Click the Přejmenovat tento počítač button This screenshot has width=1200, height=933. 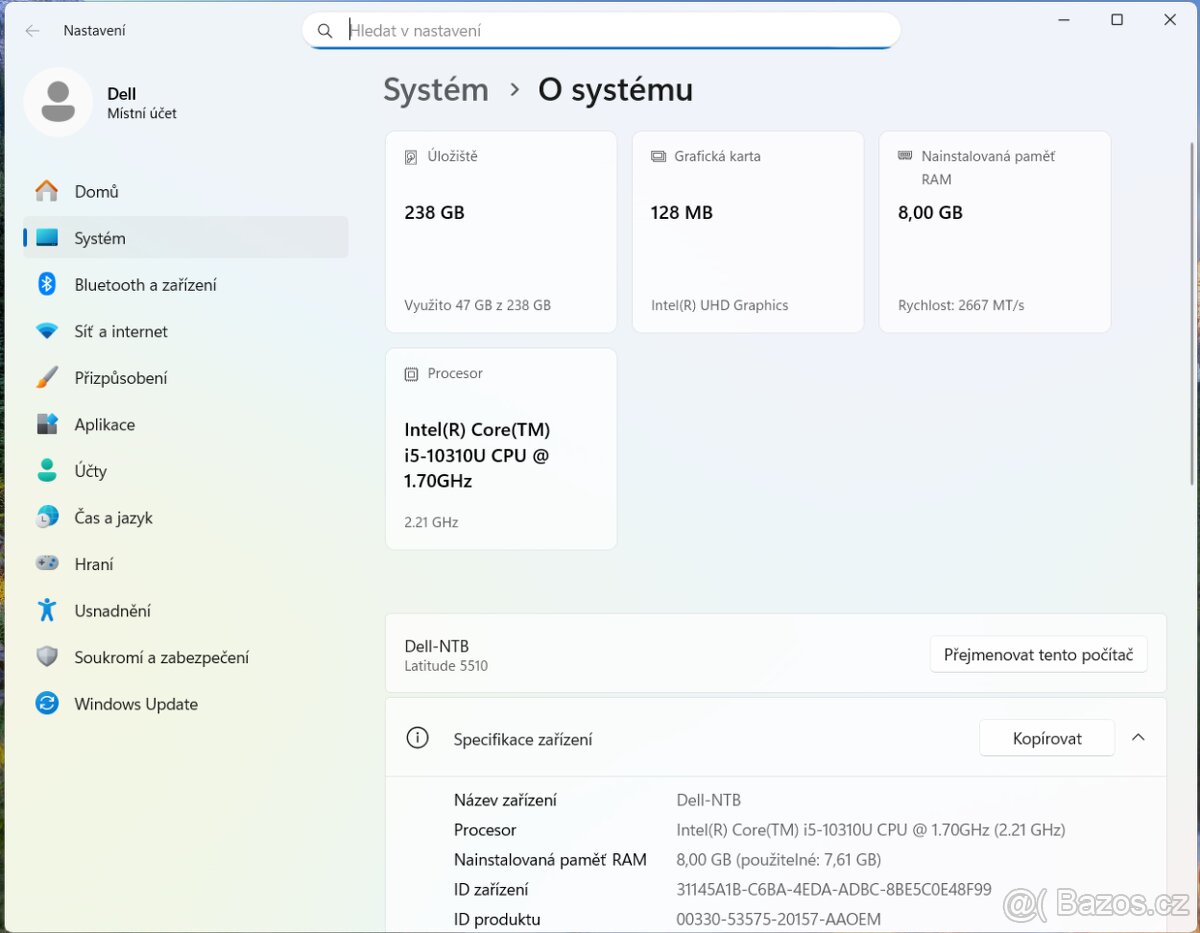point(1038,654)
